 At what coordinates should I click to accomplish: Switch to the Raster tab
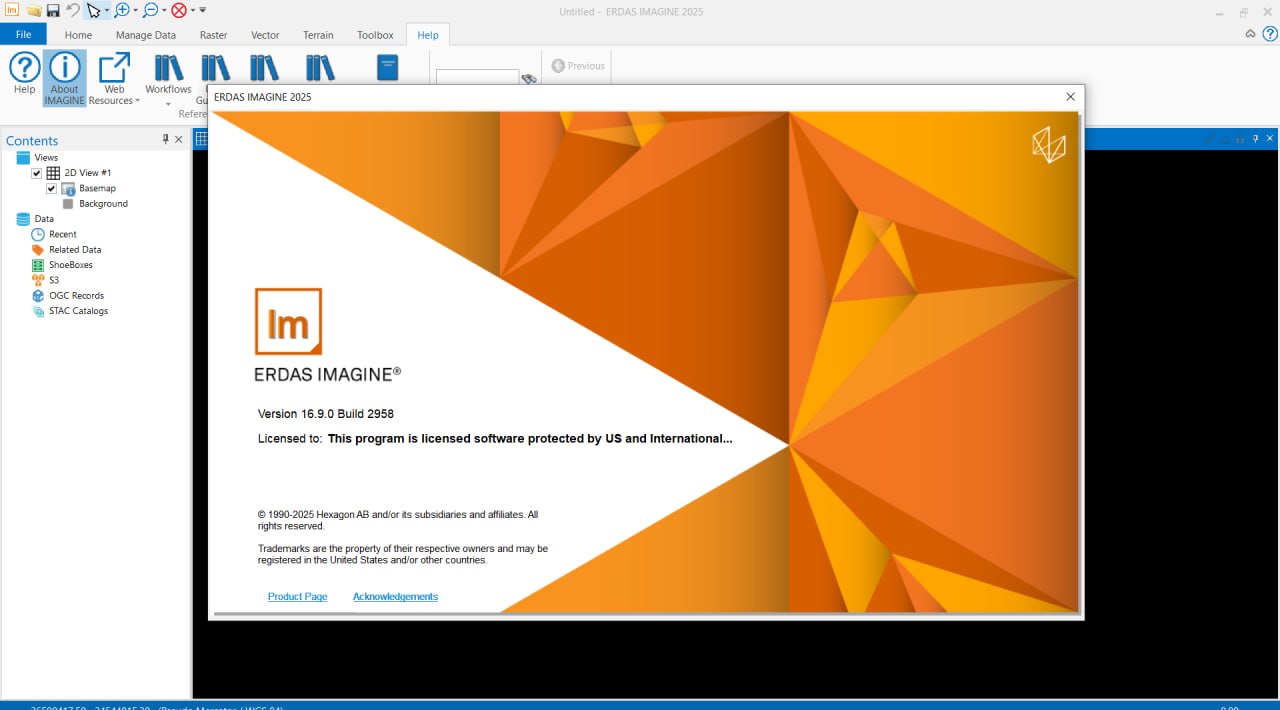click(x=214, y=35)
